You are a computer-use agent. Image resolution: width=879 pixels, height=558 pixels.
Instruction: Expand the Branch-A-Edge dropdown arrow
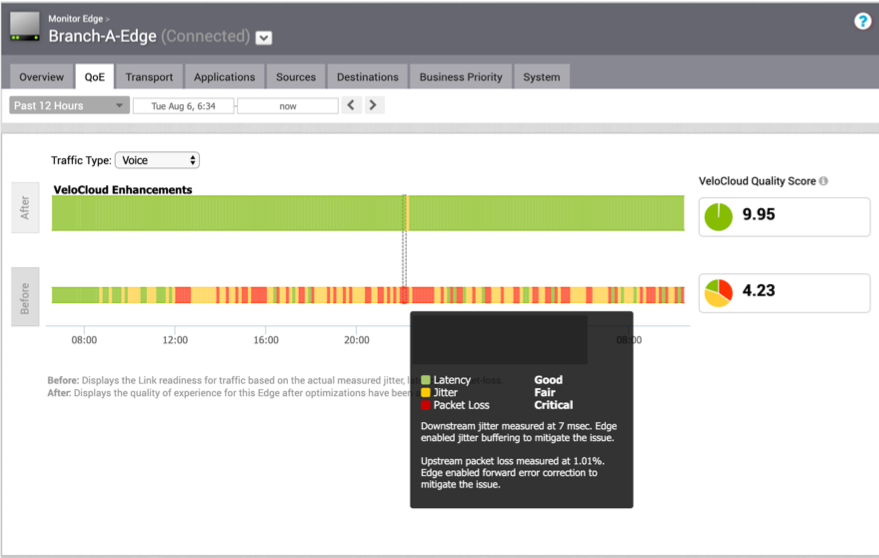coord(263,38)
